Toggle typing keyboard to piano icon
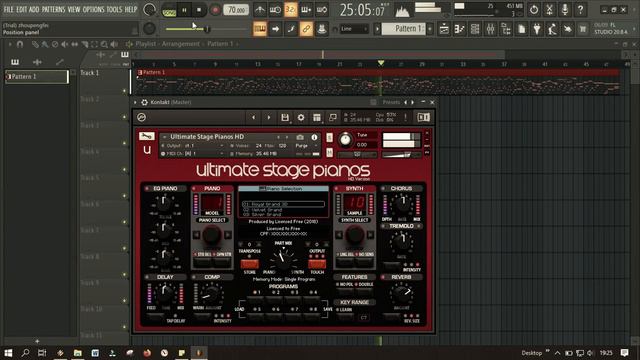This screenshot has height=360, width=640. coord(260,29)
